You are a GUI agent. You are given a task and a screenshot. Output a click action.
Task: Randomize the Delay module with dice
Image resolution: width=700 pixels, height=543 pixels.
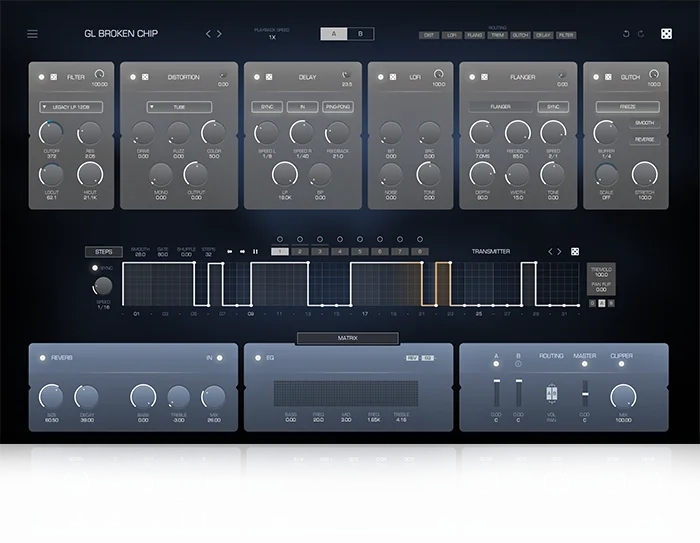tap(269, 77)
